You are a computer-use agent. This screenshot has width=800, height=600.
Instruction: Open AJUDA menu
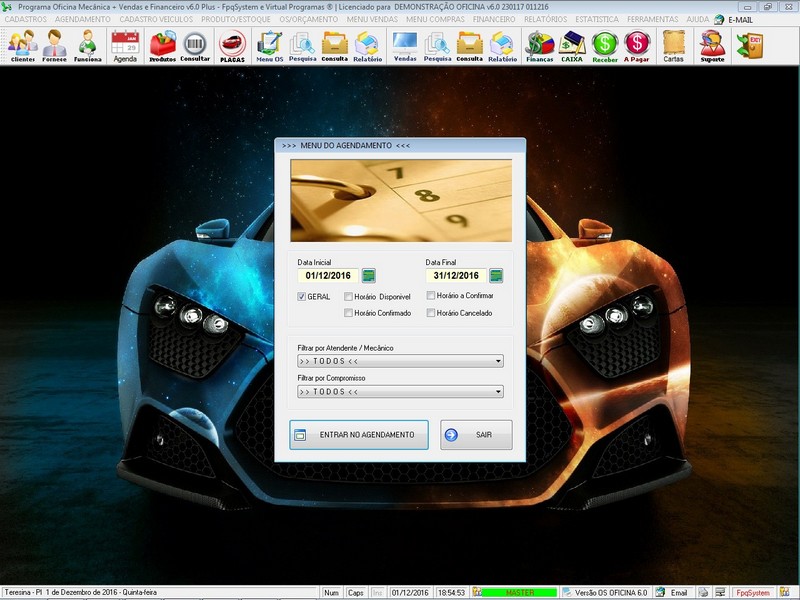tap(697, 19)
